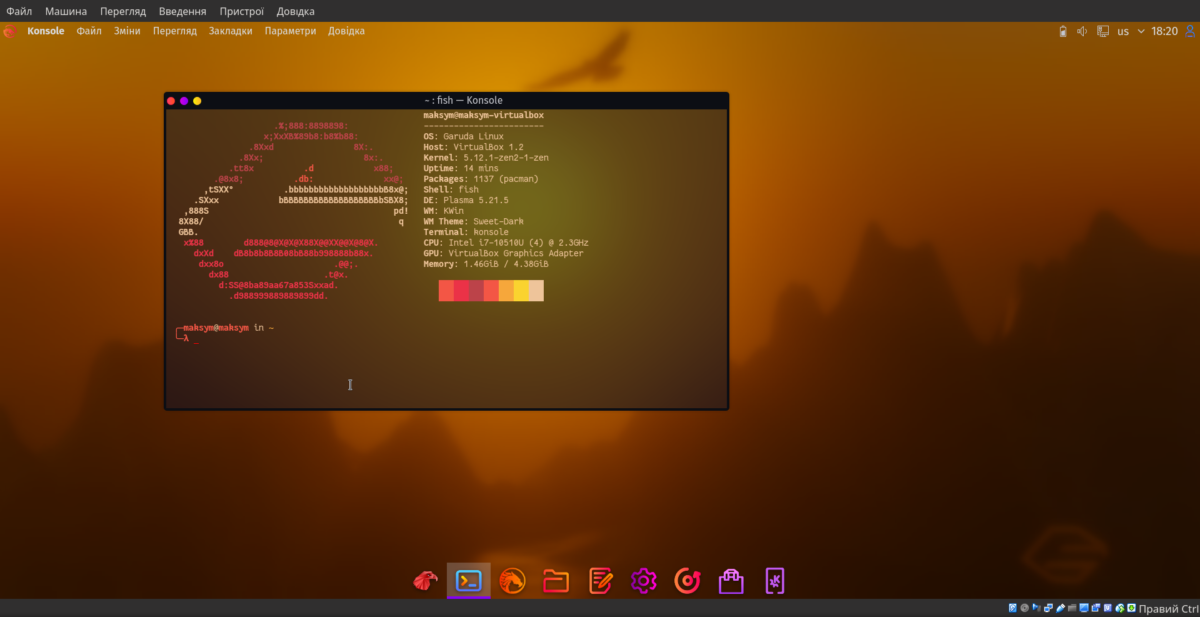The width and height of the screenshot is (1200, 617).
Task: Open system settings gear in dock
Action: [643, 580]
